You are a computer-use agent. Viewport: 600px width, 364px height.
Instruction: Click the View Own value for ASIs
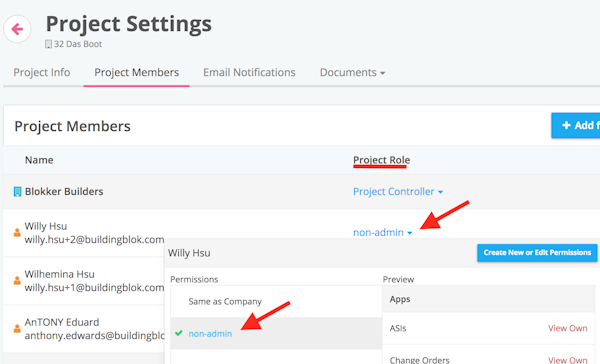[567, 328]
